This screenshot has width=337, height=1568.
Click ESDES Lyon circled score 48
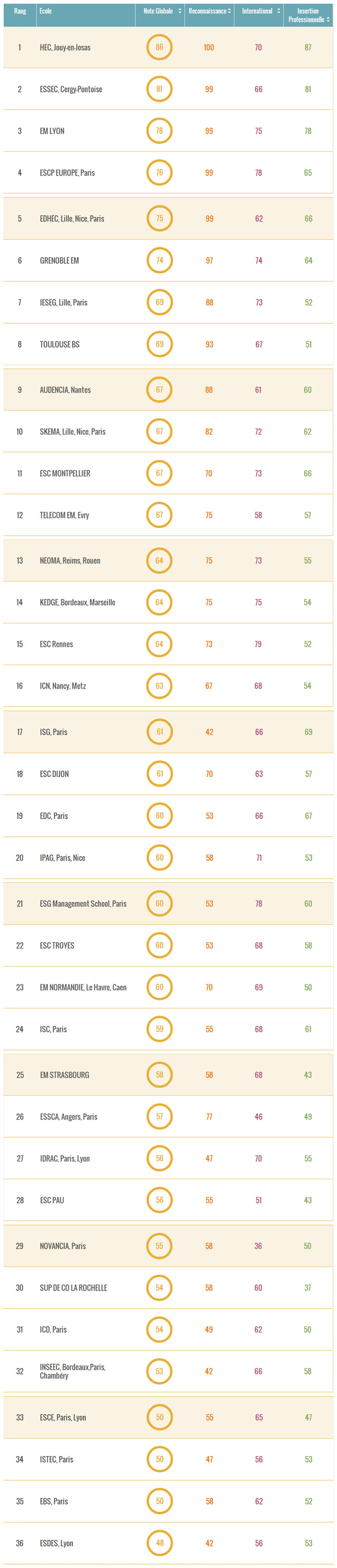(159, 1543)
